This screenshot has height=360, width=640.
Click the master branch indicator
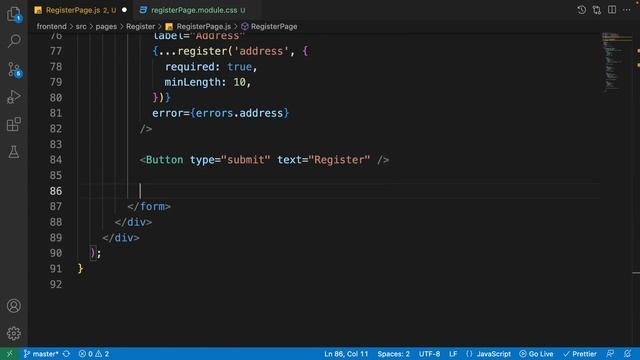tap(41, 354)
